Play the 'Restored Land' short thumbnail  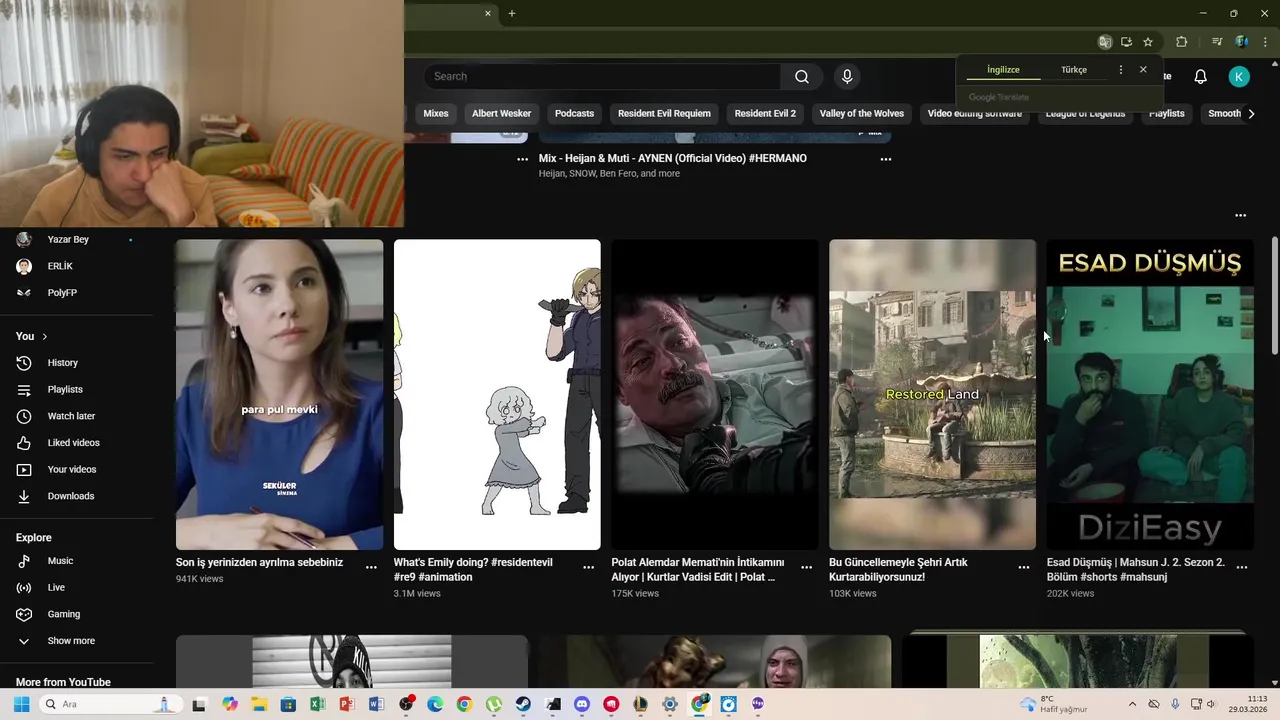tap(932, 394)
